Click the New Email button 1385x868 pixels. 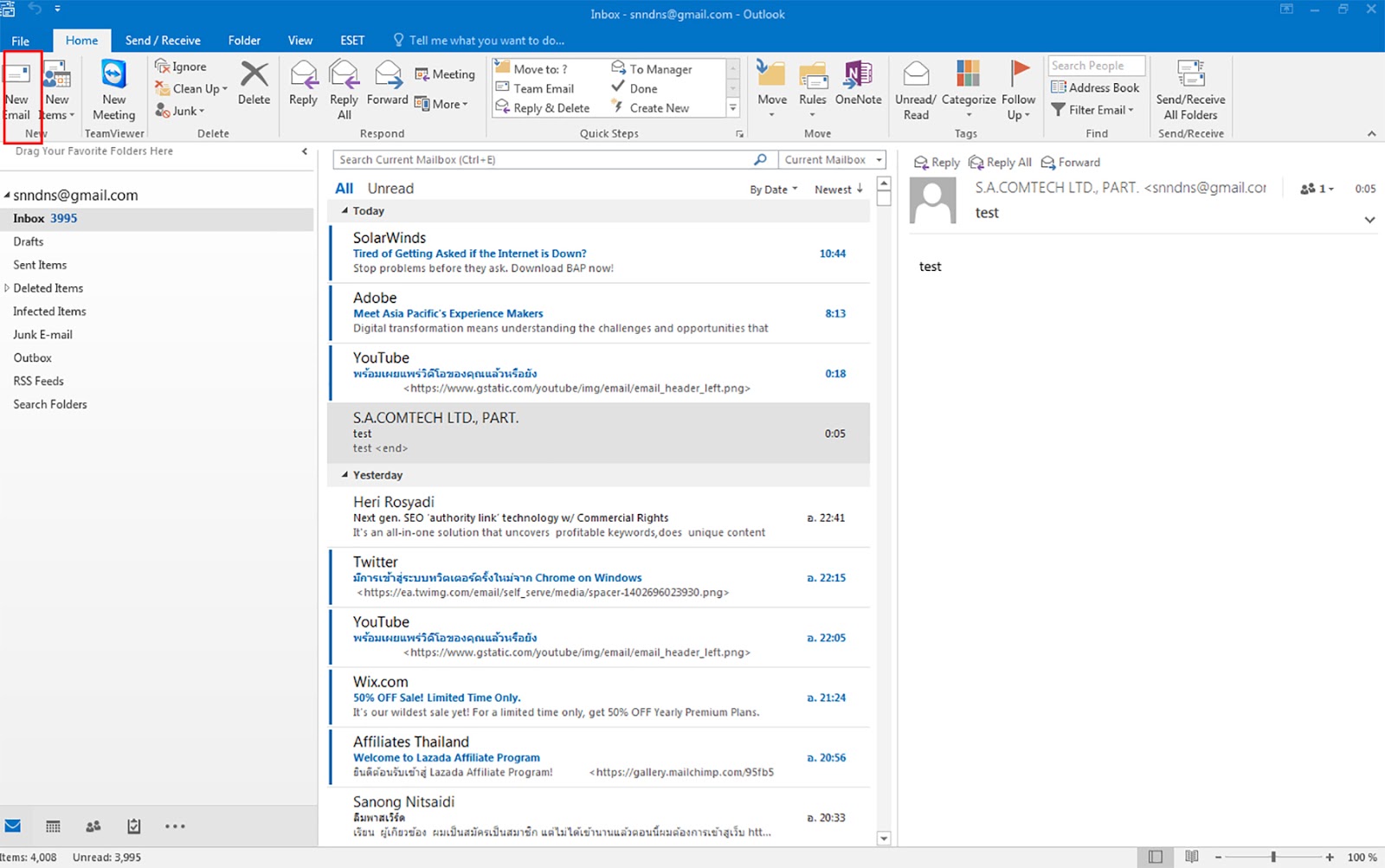pos(18,92)
